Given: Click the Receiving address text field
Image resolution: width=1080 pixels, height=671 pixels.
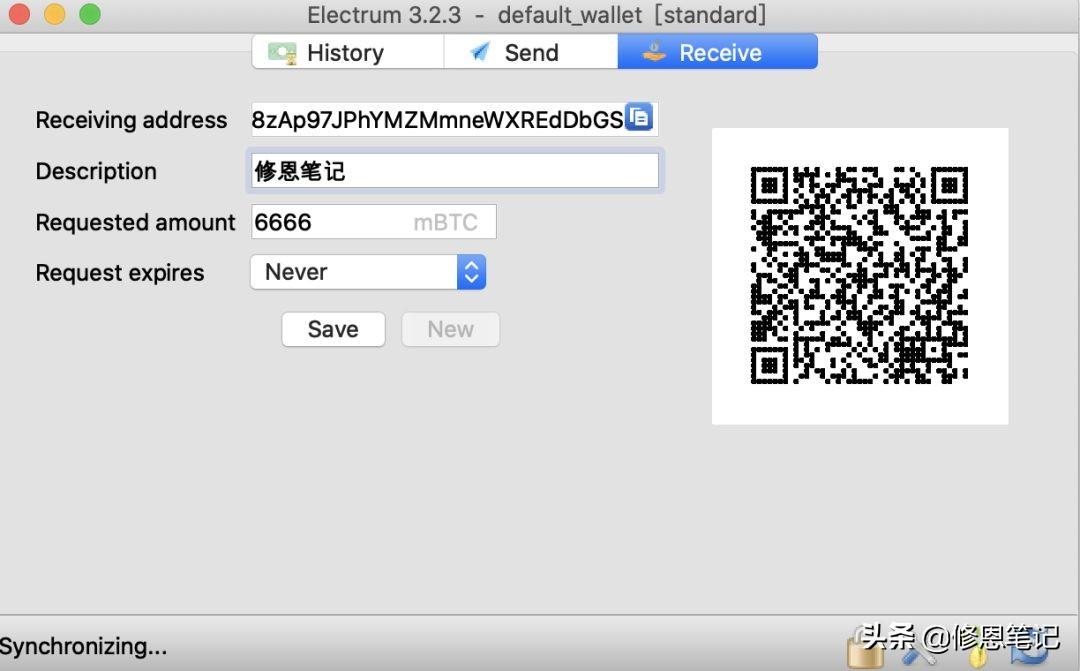Looking at the screenshot, I should point(437,120).
